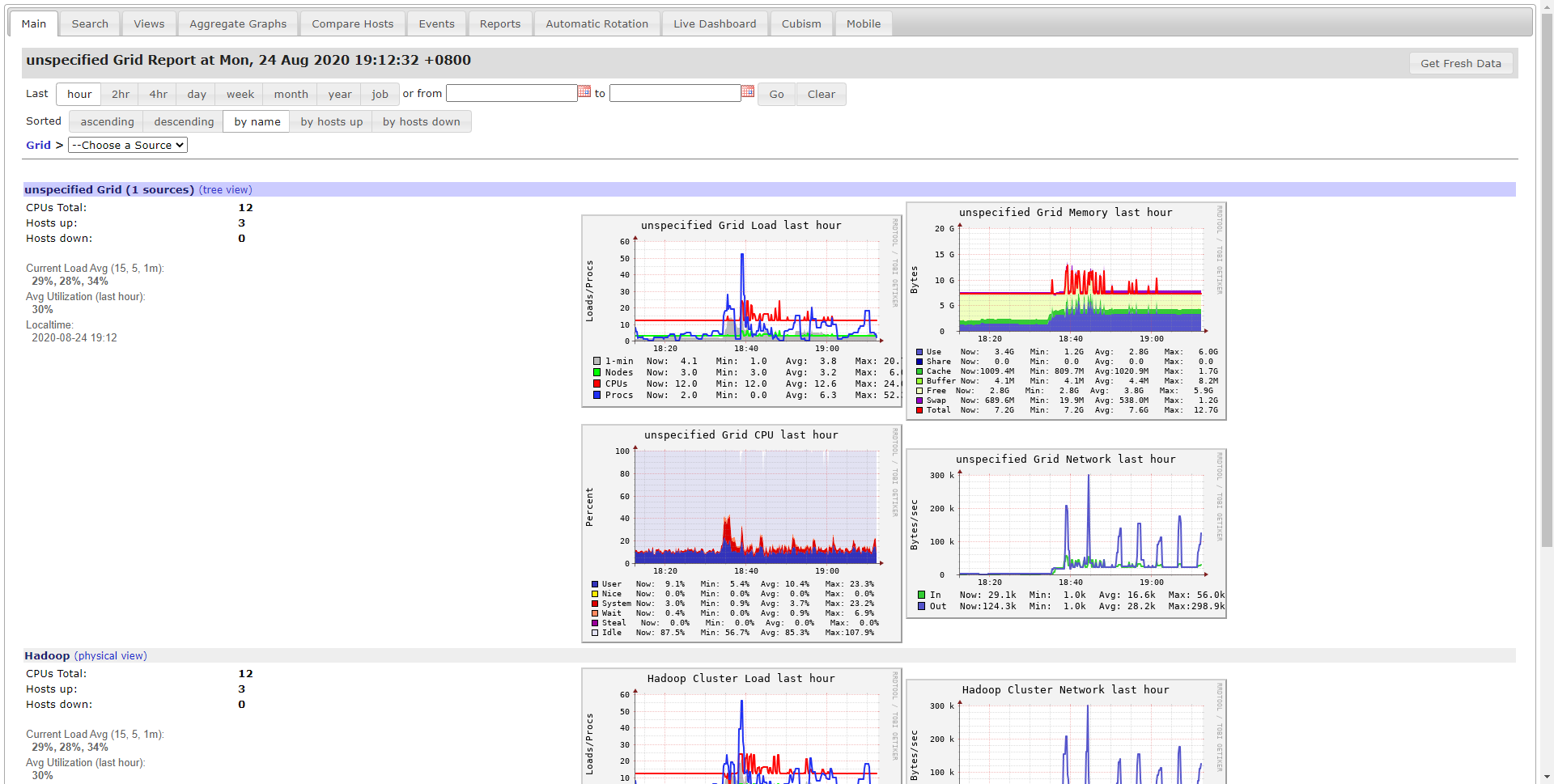Switch to the Main tab
The height and width of the screenshot is (784, 1554).
pyautogui.click(x=34, y=24)
